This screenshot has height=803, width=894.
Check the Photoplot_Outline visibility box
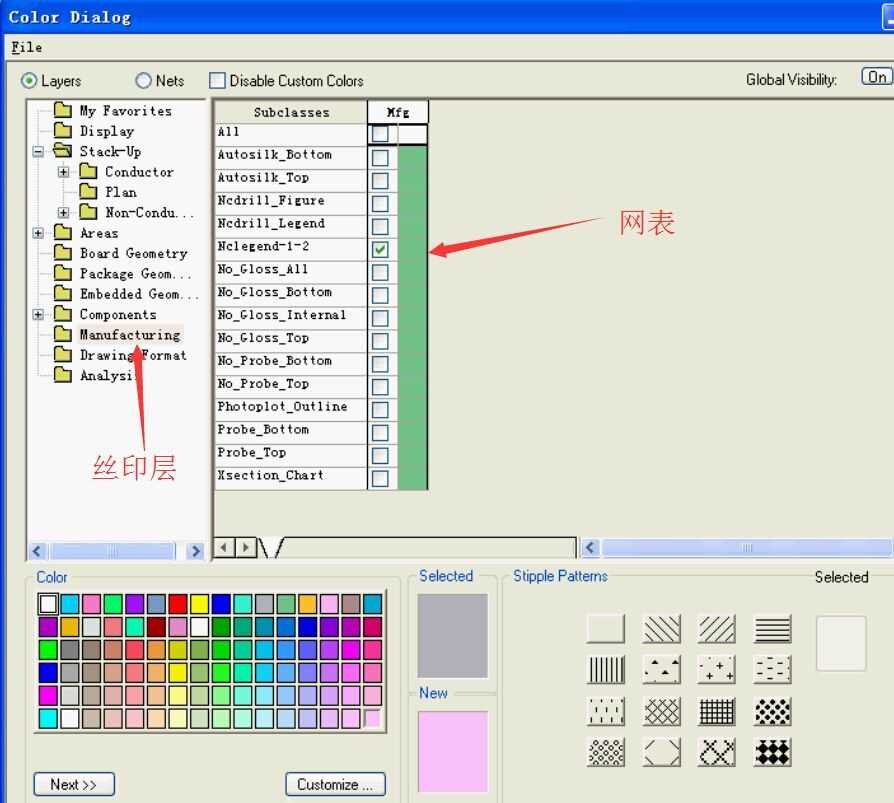(x=380, y=409)
